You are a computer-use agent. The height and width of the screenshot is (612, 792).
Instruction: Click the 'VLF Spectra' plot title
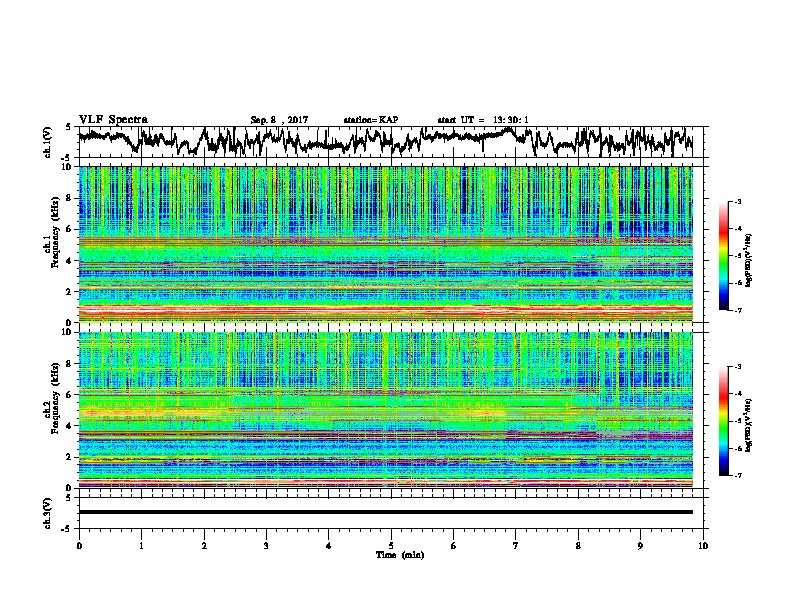point(113,120)
